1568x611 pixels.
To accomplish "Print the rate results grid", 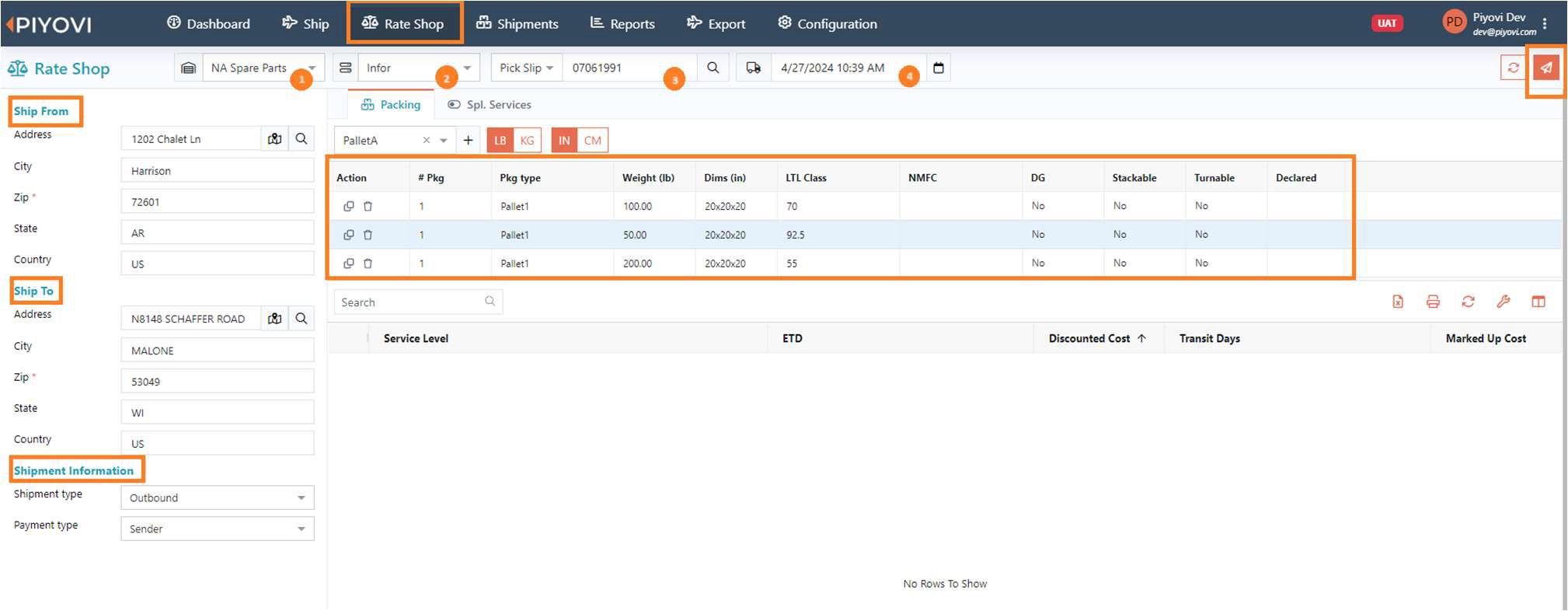I will (1433, 302).
